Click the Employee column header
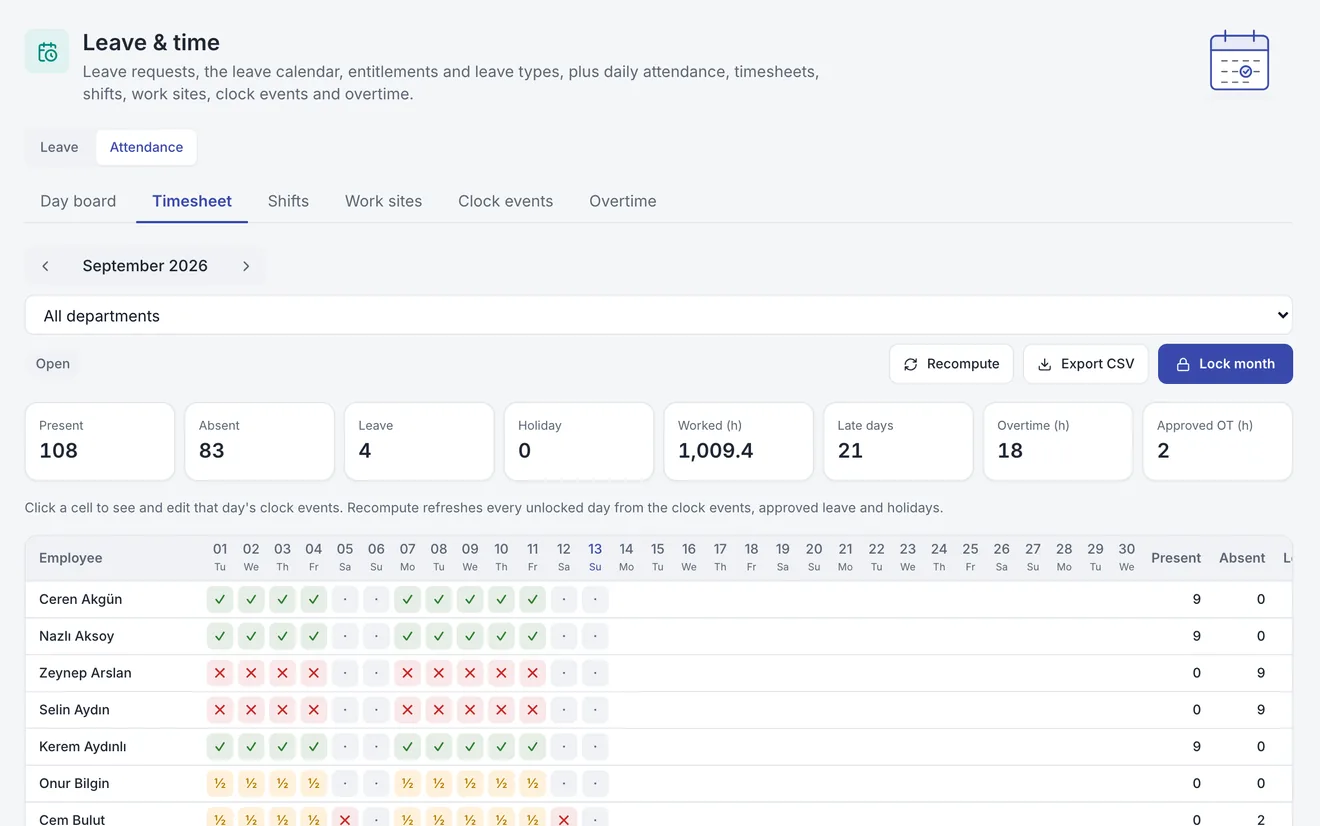 [x=71, y=558]
